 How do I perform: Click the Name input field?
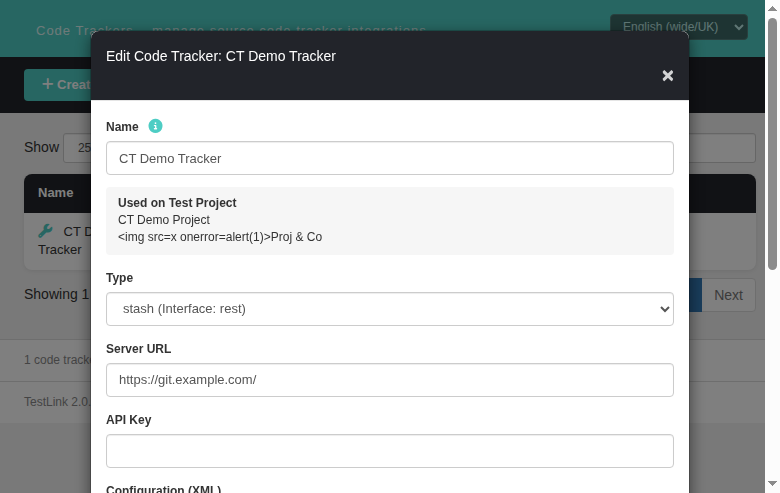point(390,158)
